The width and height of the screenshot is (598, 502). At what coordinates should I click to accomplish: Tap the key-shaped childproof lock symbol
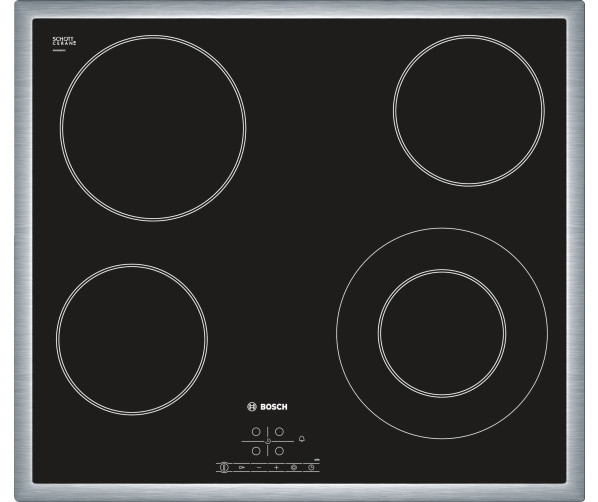coord(241,467)
